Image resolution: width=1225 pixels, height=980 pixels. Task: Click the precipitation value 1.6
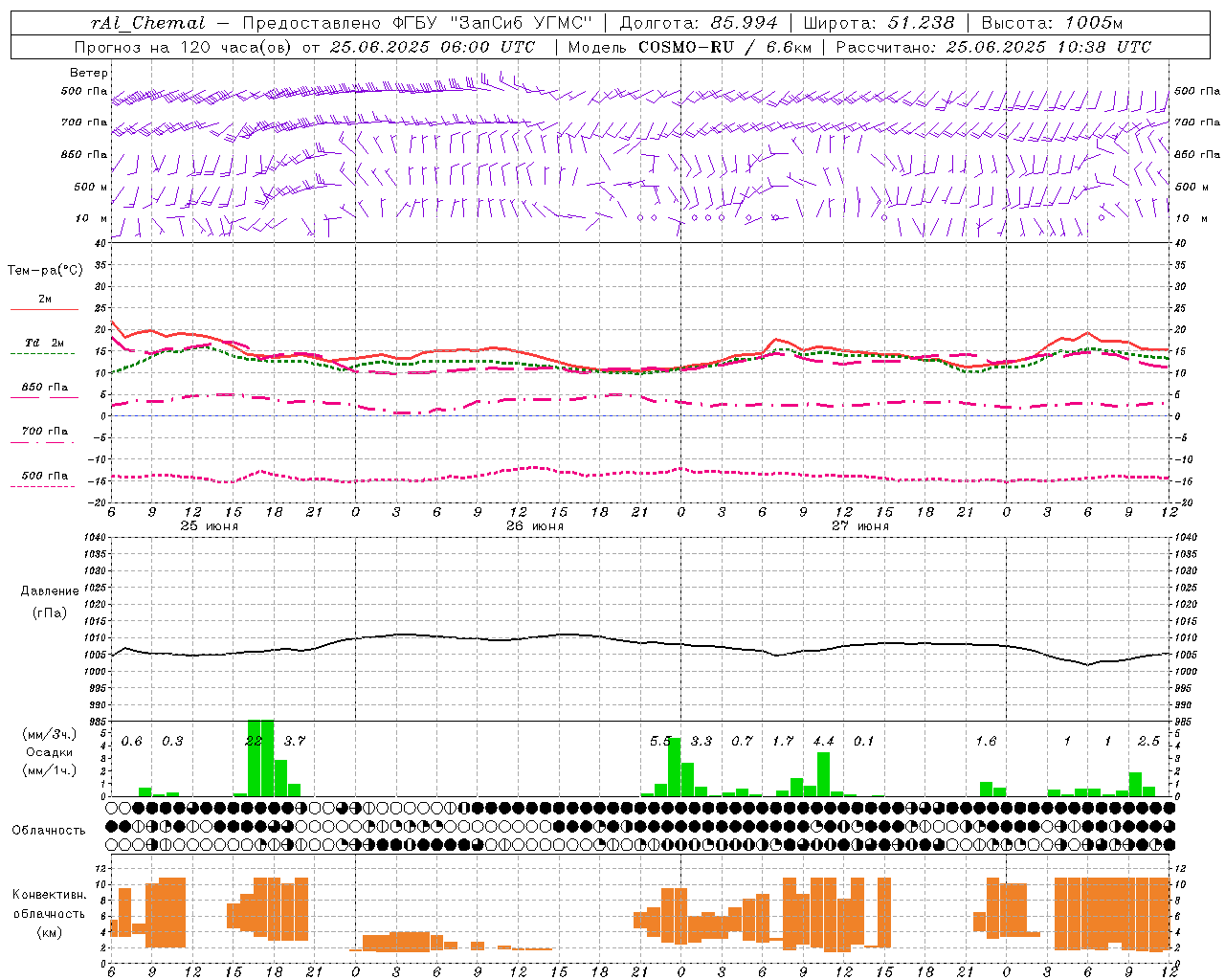[x=986, y=742]
